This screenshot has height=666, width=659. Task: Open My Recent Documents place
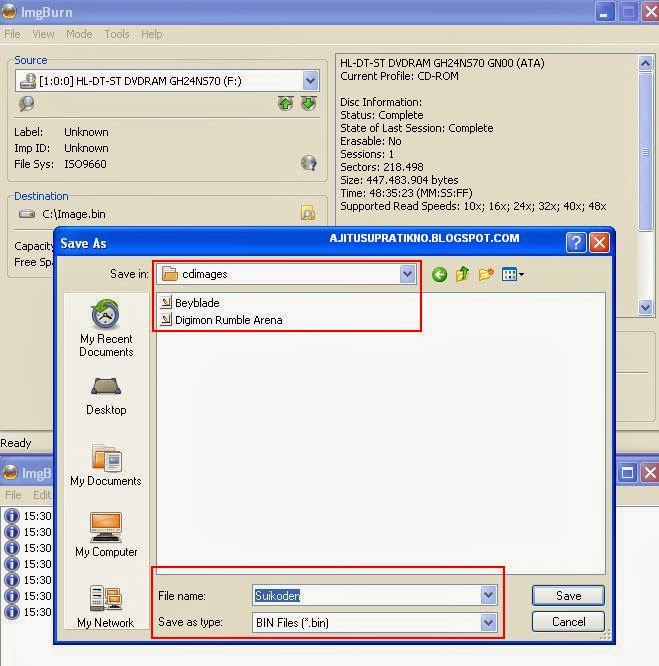[x=106, y=328]
